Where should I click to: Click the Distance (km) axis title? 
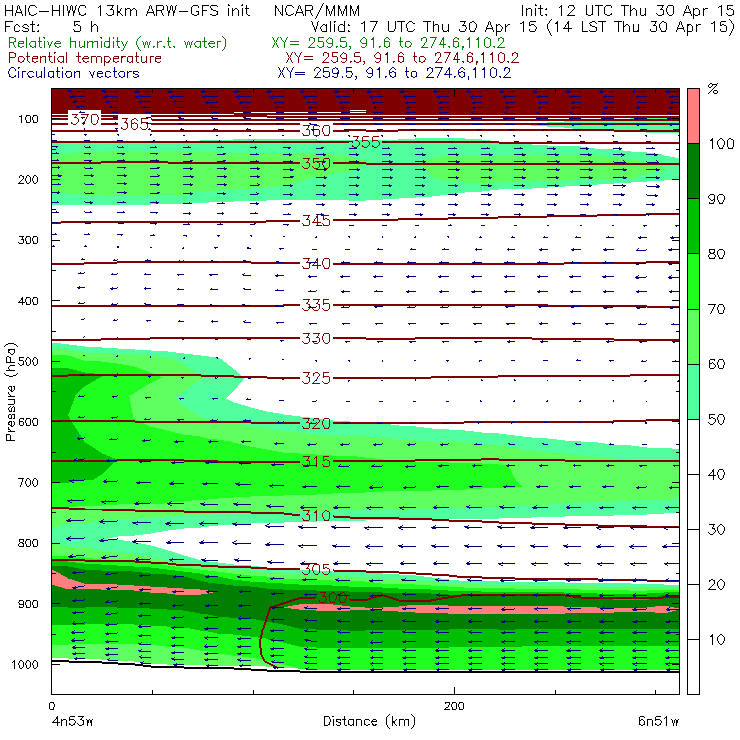pyautogui.click(x=369, y=722)
